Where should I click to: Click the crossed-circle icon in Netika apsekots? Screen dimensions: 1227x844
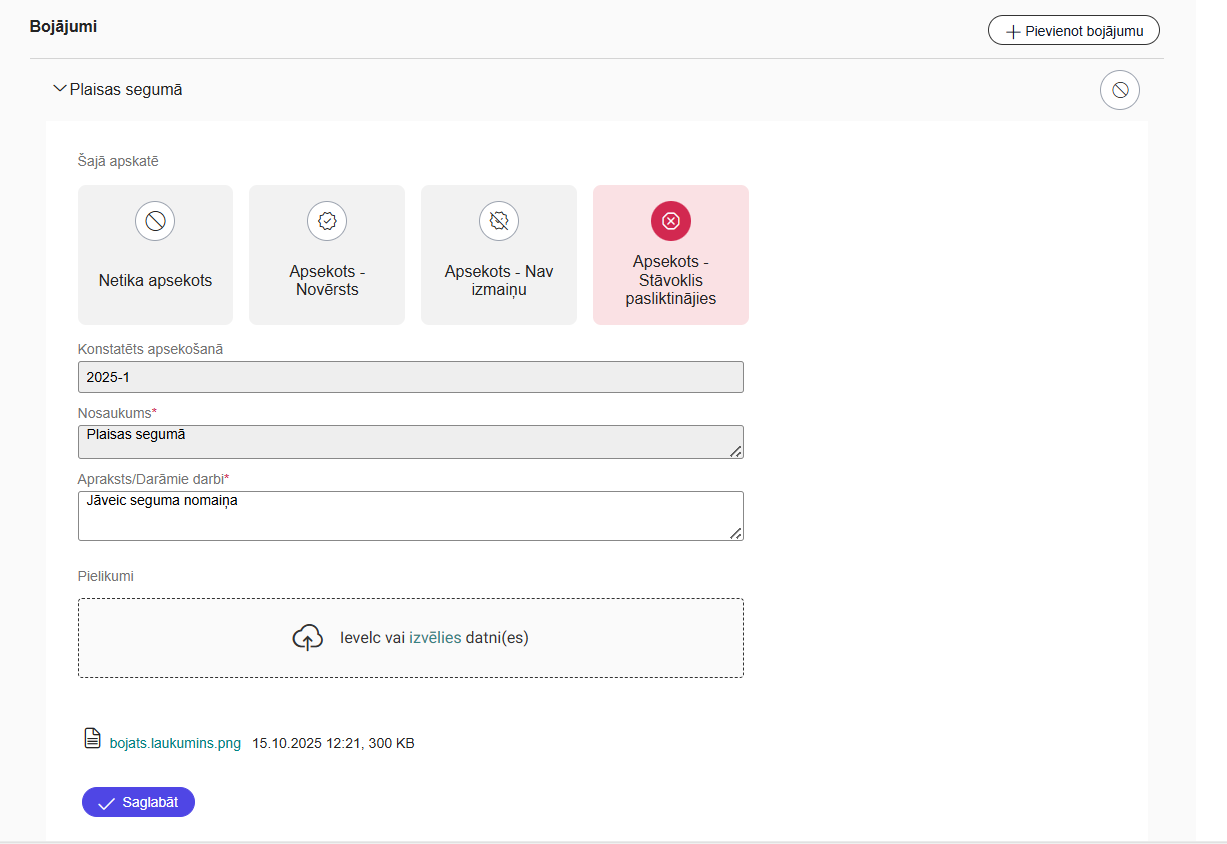(x=155, y=221)
